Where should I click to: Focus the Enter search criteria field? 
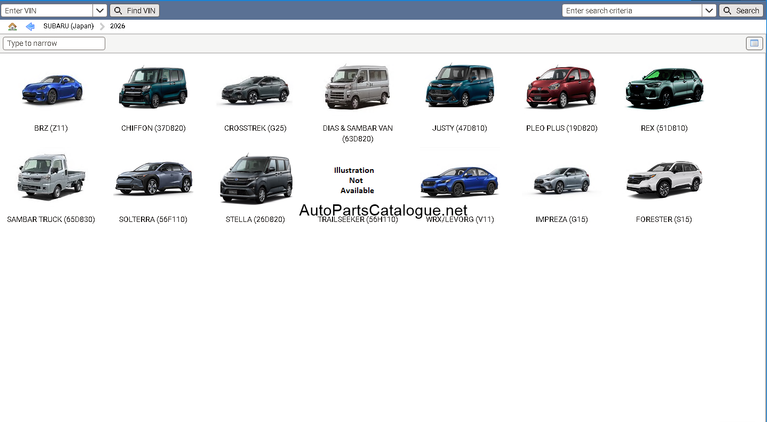(x=632, y=10)
